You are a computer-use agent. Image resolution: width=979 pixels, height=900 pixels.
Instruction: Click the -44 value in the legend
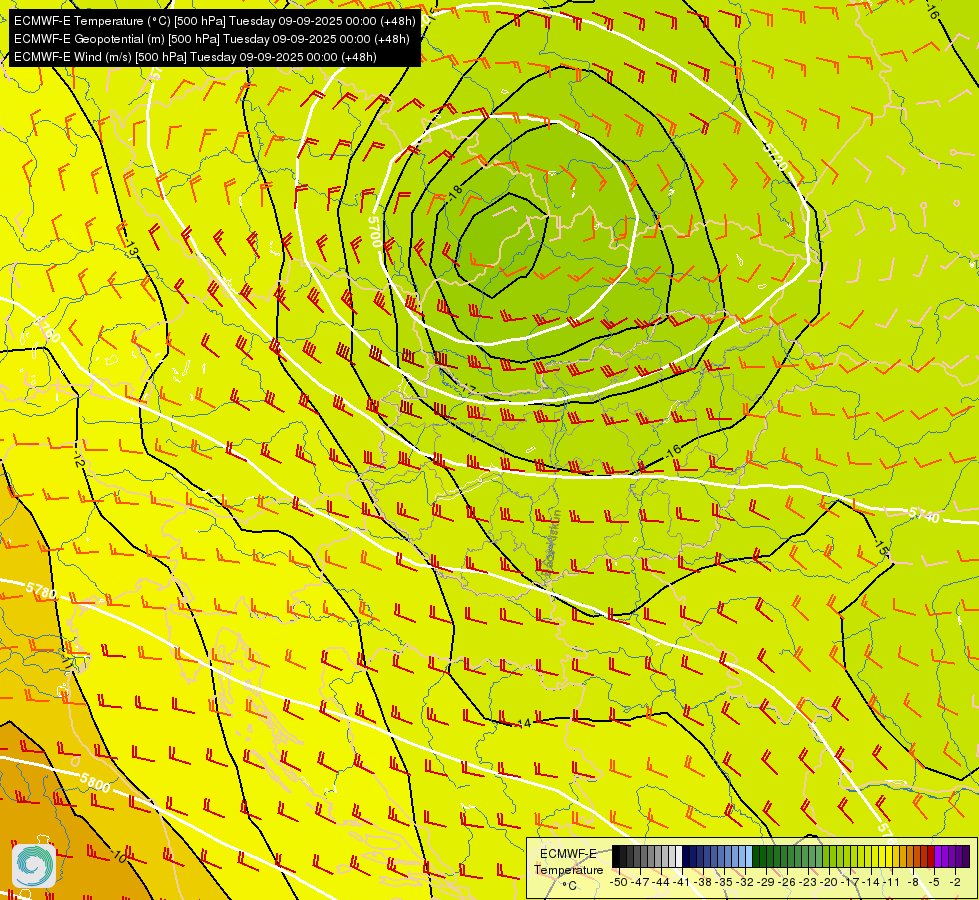(661, 882)
